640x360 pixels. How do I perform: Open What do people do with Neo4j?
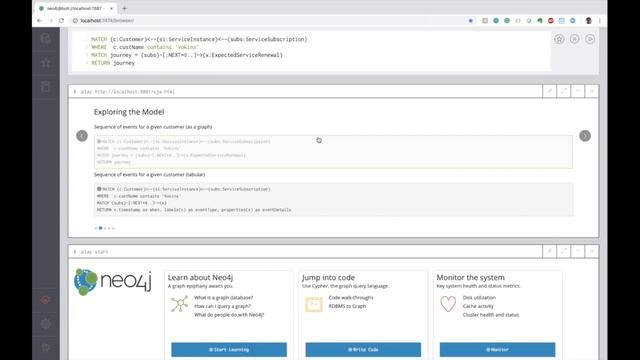[229, 315]
